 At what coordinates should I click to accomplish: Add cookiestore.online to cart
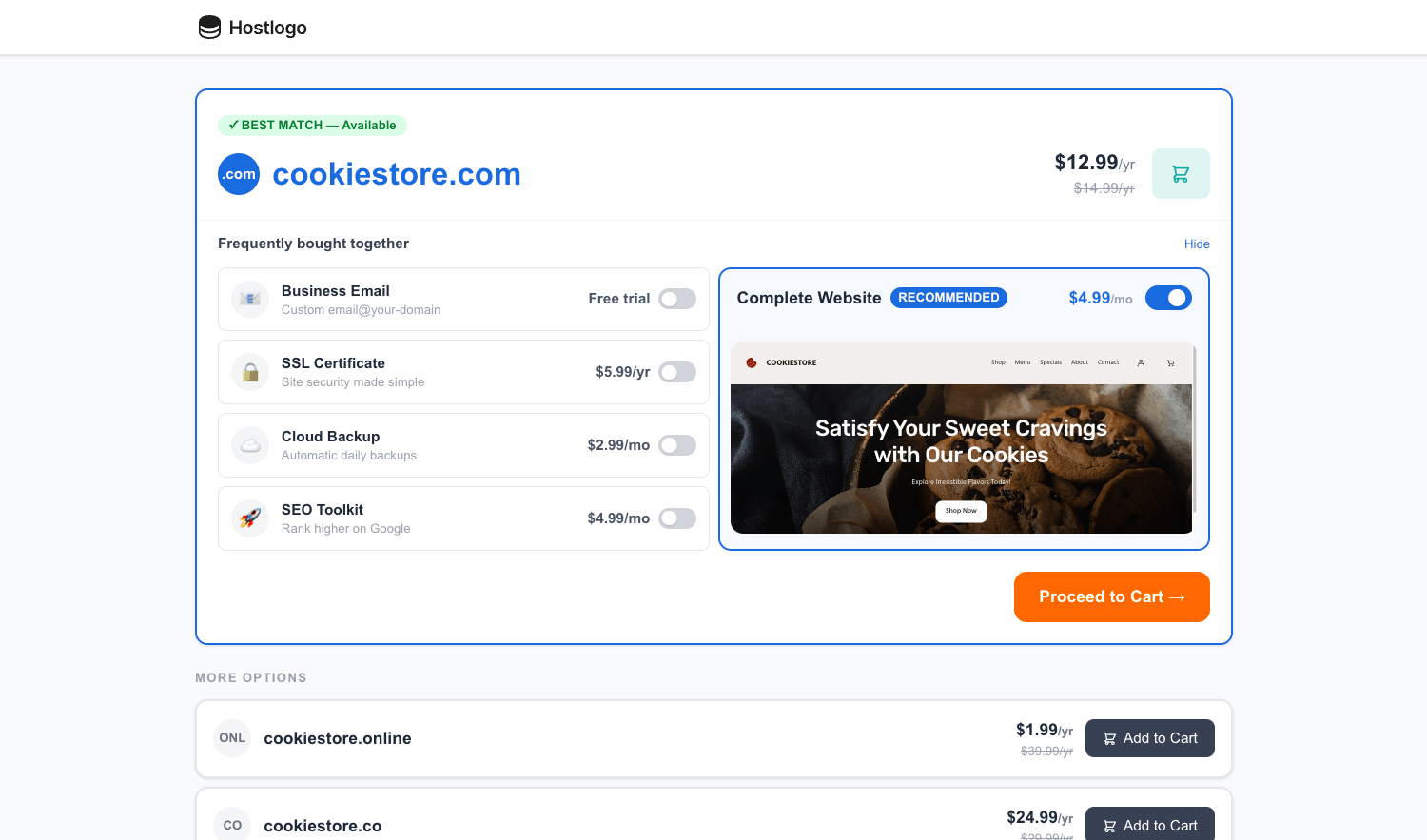1150,738
